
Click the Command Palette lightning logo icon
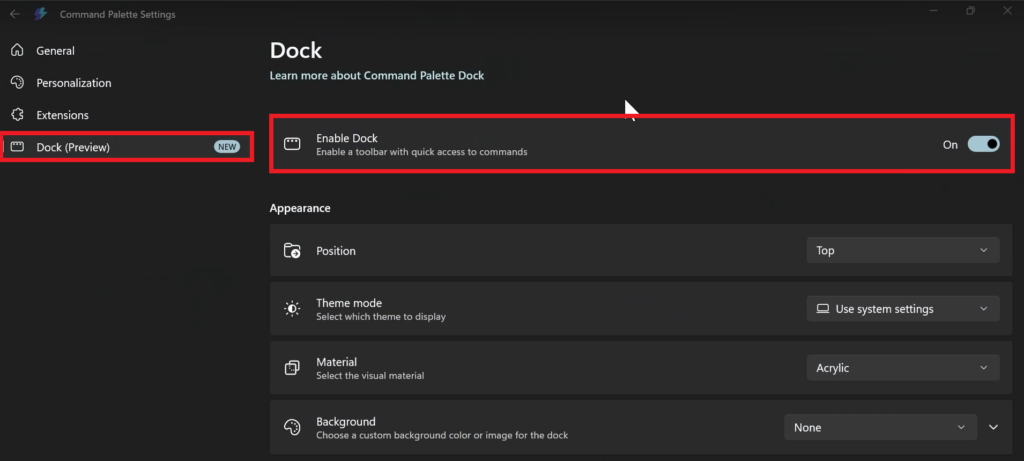(x=42, y=14)
